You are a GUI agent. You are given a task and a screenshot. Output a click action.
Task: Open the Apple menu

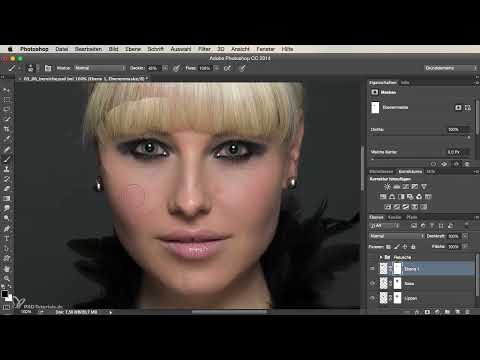click(x=10, y=49)
